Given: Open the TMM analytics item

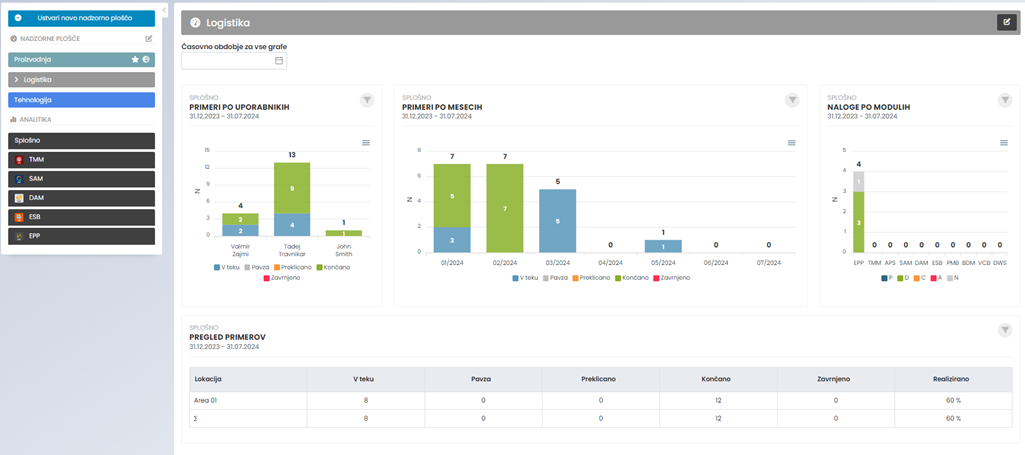Looking at the screenshot, I should click(81, 160).
